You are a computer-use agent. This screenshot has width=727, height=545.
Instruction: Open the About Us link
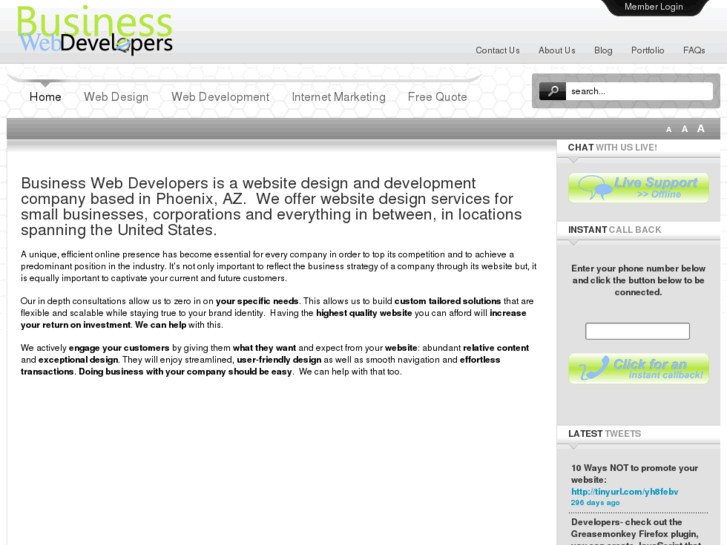tap(557, 51)
